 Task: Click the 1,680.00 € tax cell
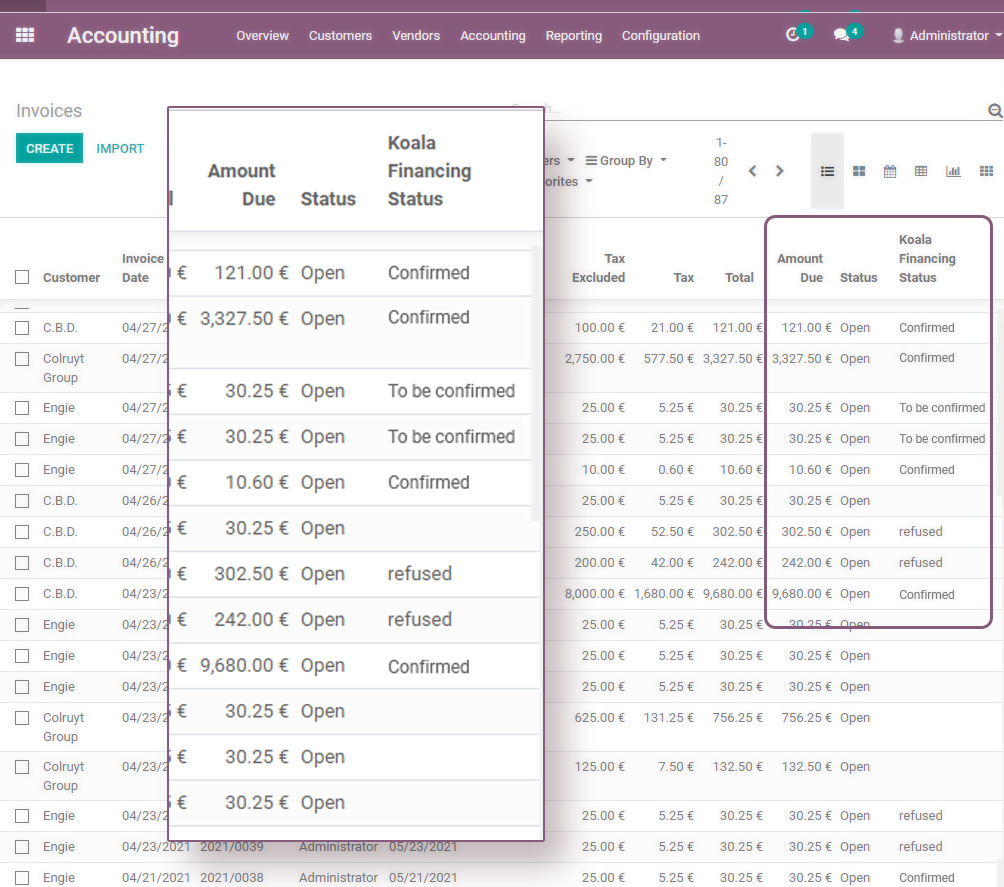pyautogui.click(x=664, y=594)
